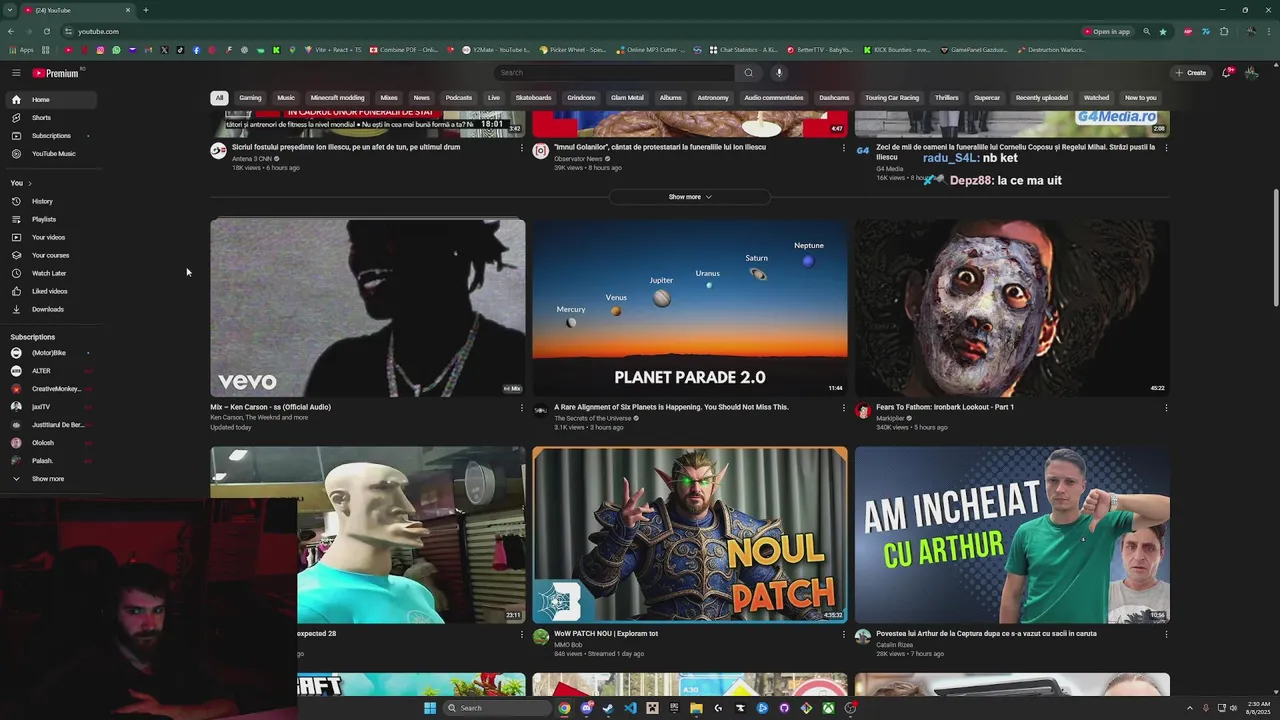The image size is (1280, 720).
Task: Open Shorts in sidebar
Action: click(x=49, y=118)
